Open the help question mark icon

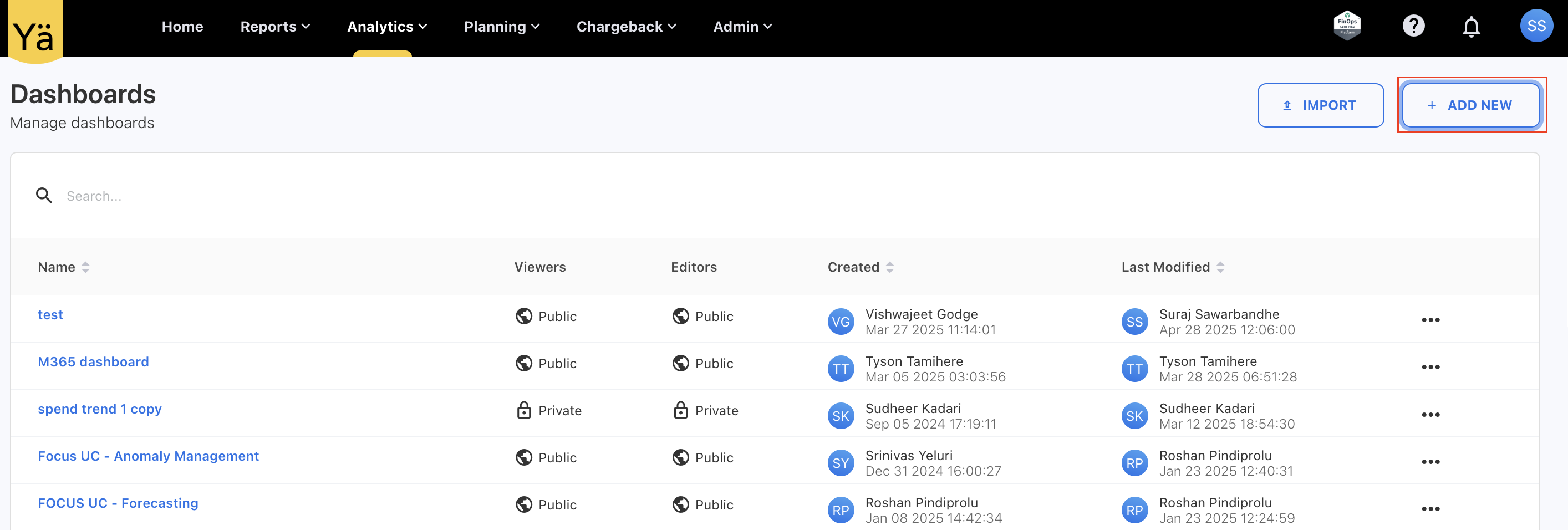coord(1413,26)
